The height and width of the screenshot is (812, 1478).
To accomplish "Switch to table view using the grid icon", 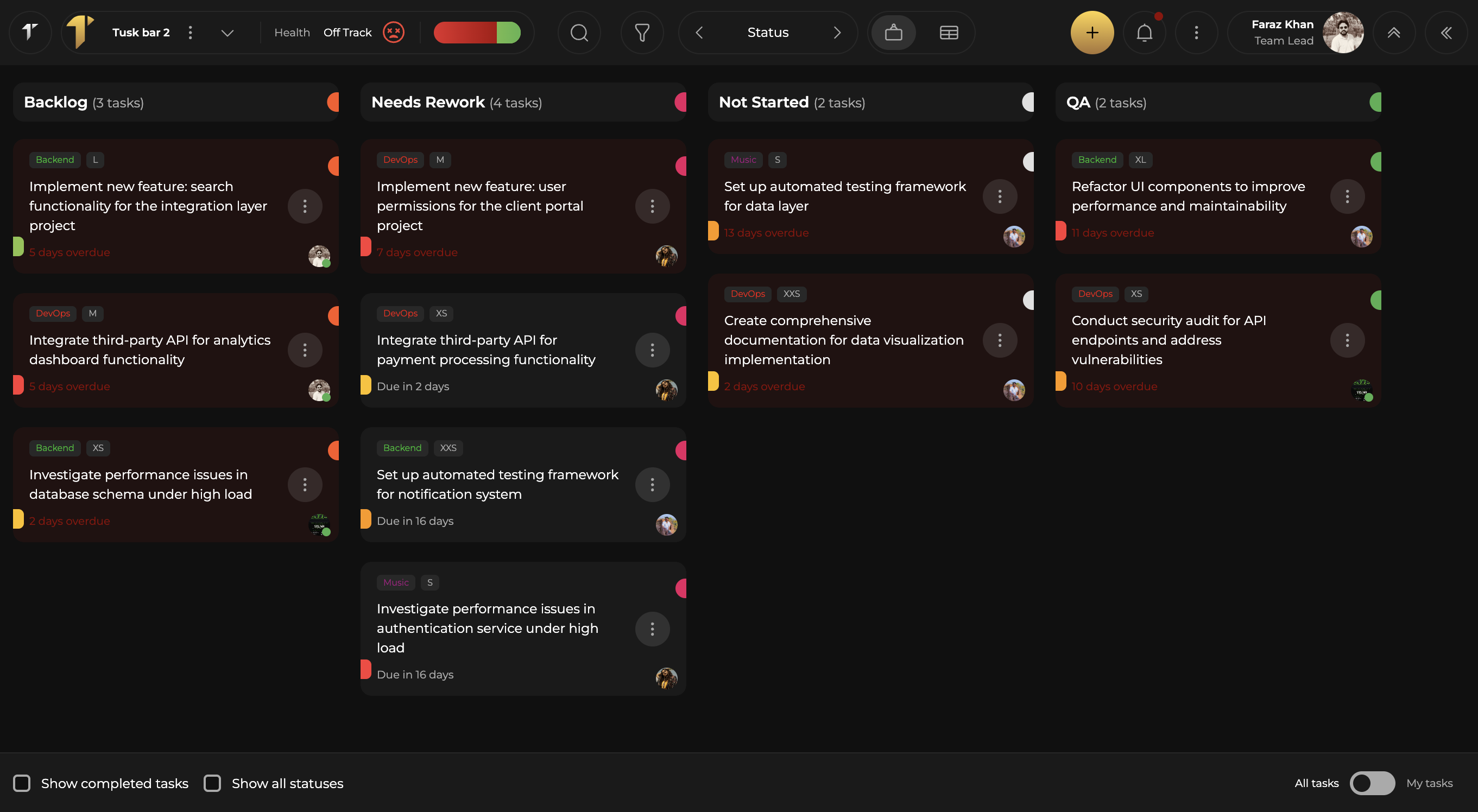I will [x=948, y=33].
